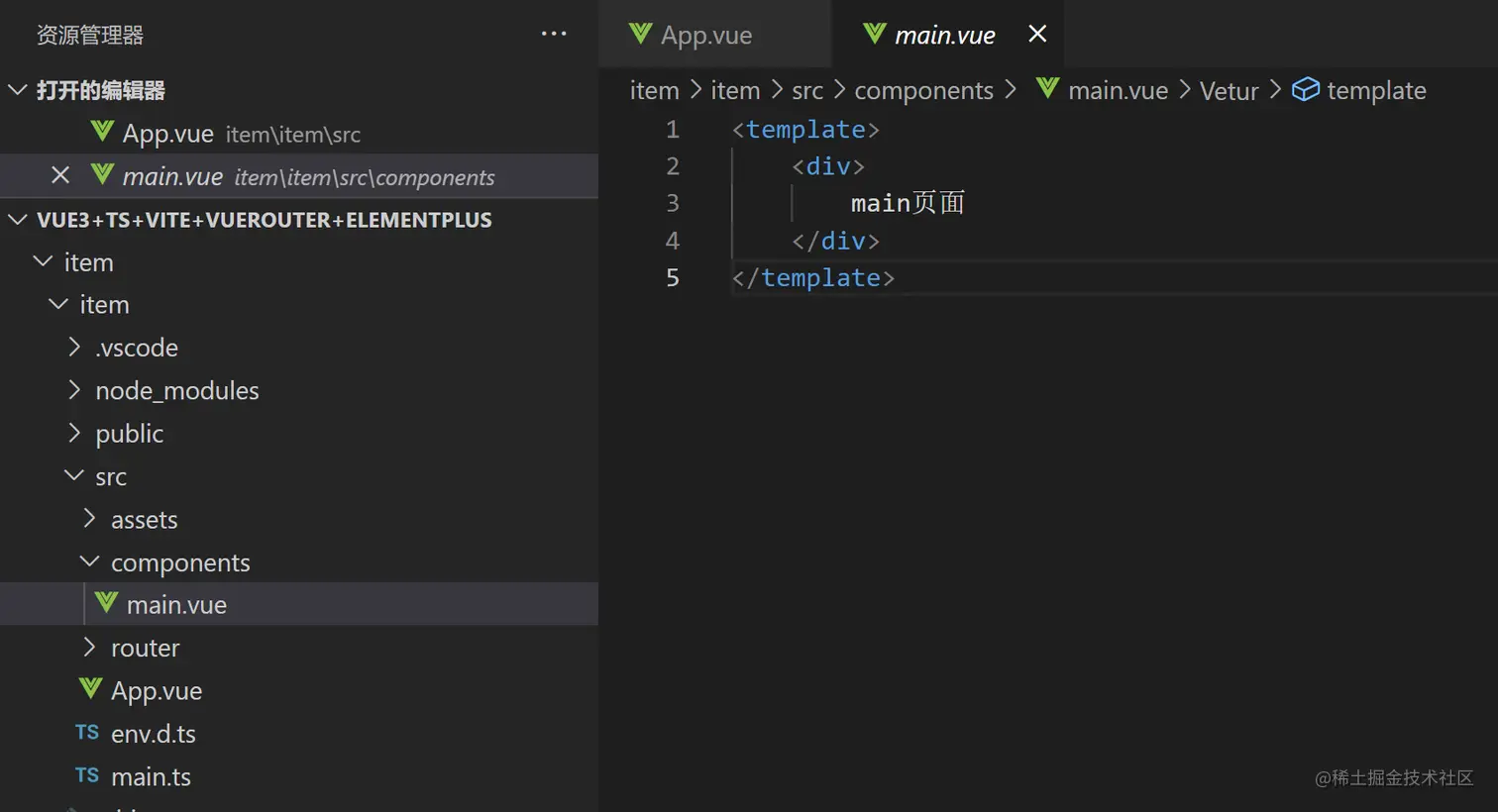Click the Vue icon of App.vue in the src folder

point(90,689)
